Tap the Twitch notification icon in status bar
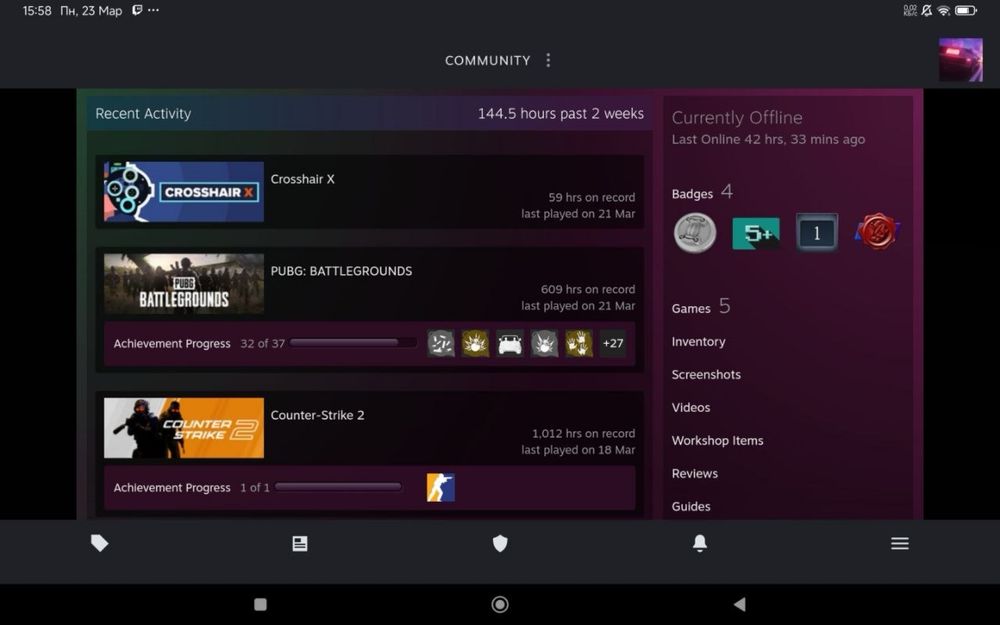The width and height of the screenshot is (1000, 625). (136, 10)
